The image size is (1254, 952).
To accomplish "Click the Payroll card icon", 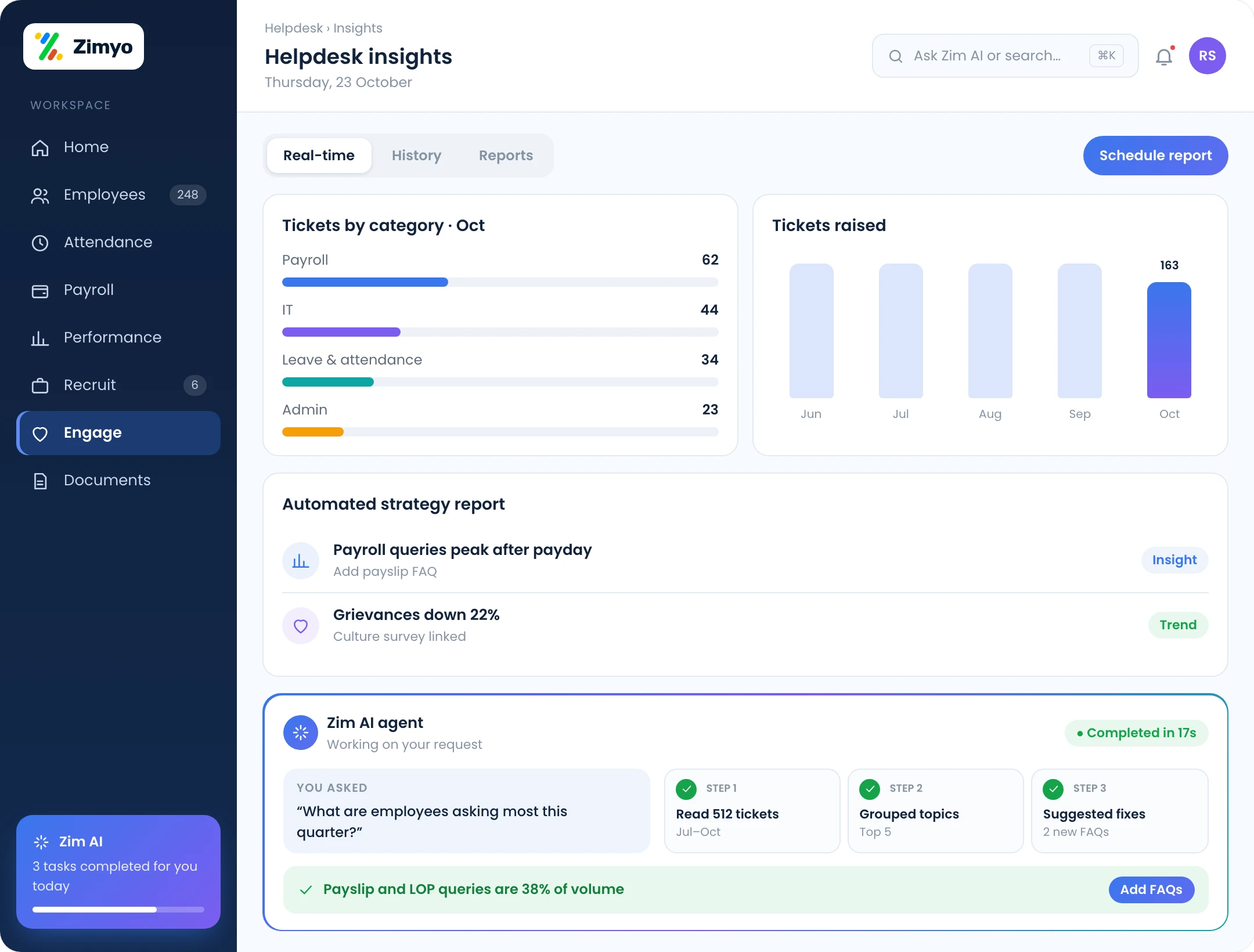I will point(39,291).
